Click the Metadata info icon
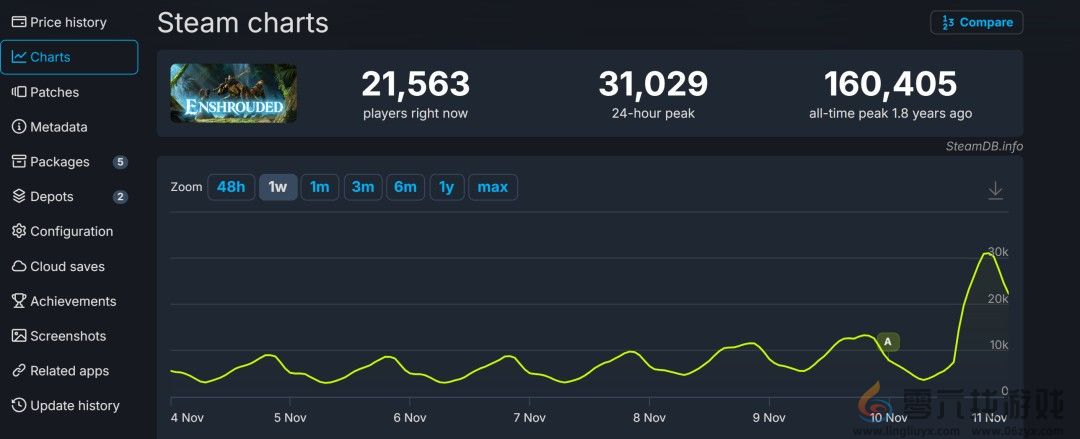Image resolution: width=1080 pixels, height=439 pixels. [19, 127]
